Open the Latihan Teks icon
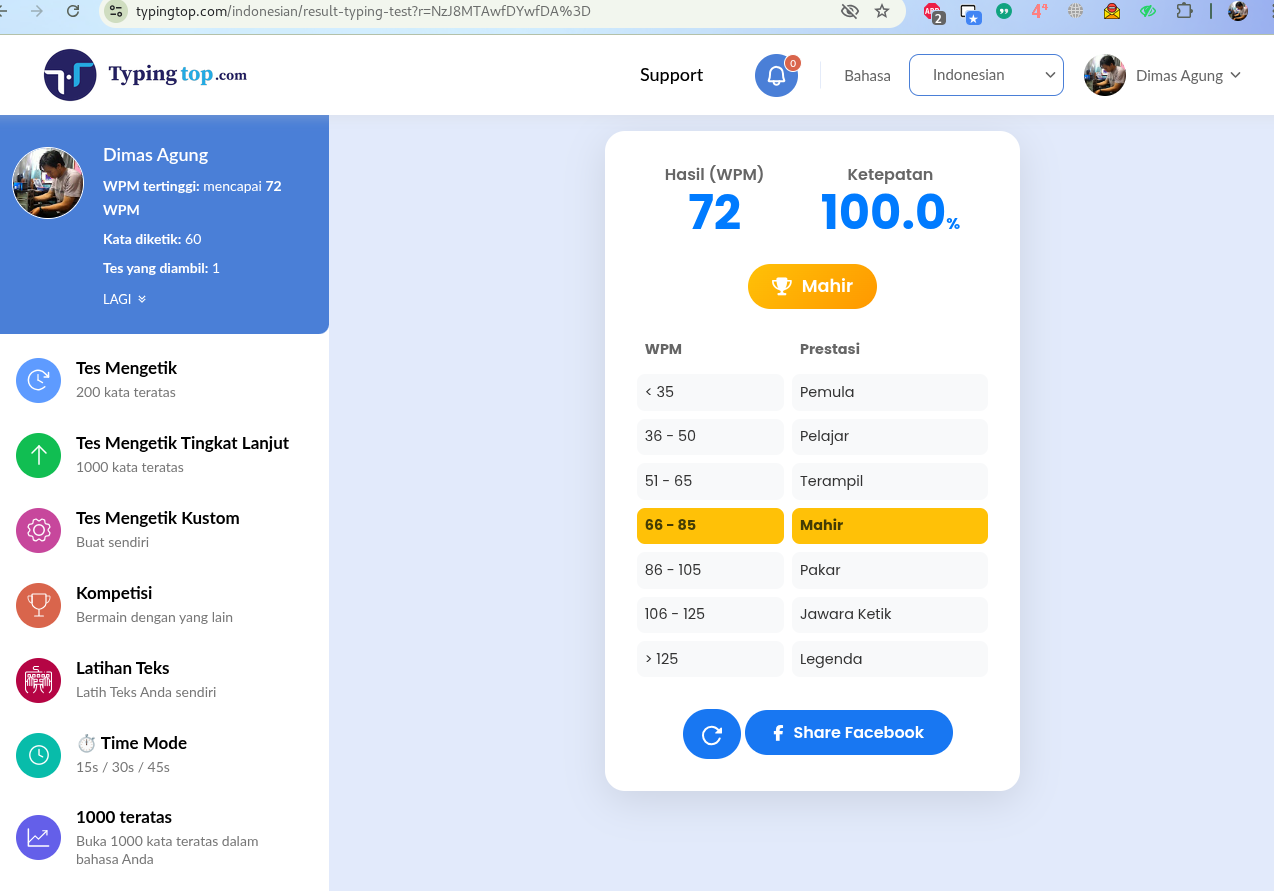The width and height of the screenshot is (1274, 891). click(39, 680)
